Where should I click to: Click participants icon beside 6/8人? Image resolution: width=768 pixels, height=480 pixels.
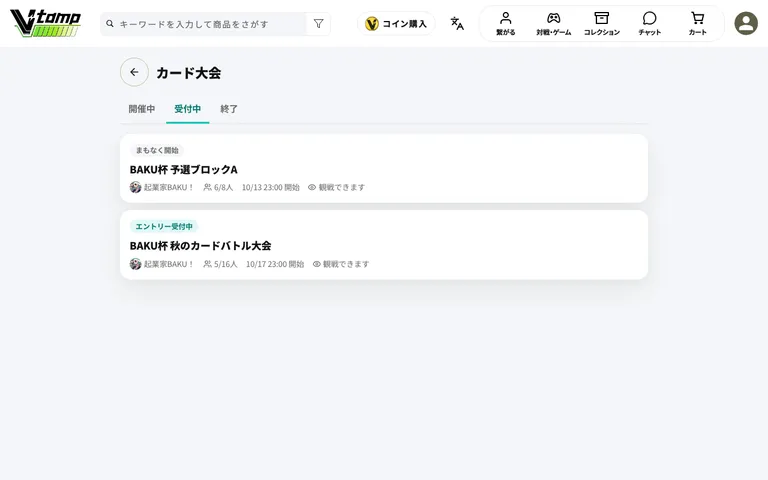tap(207, 187)
